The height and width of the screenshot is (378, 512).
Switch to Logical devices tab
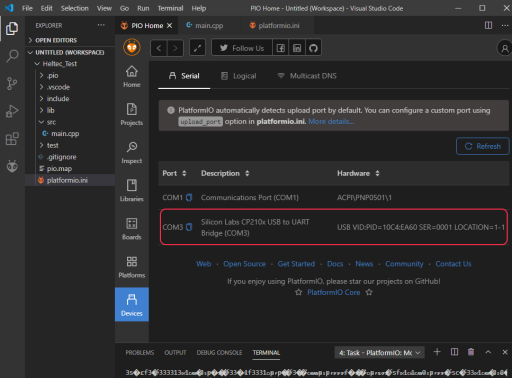click(239, 76)
